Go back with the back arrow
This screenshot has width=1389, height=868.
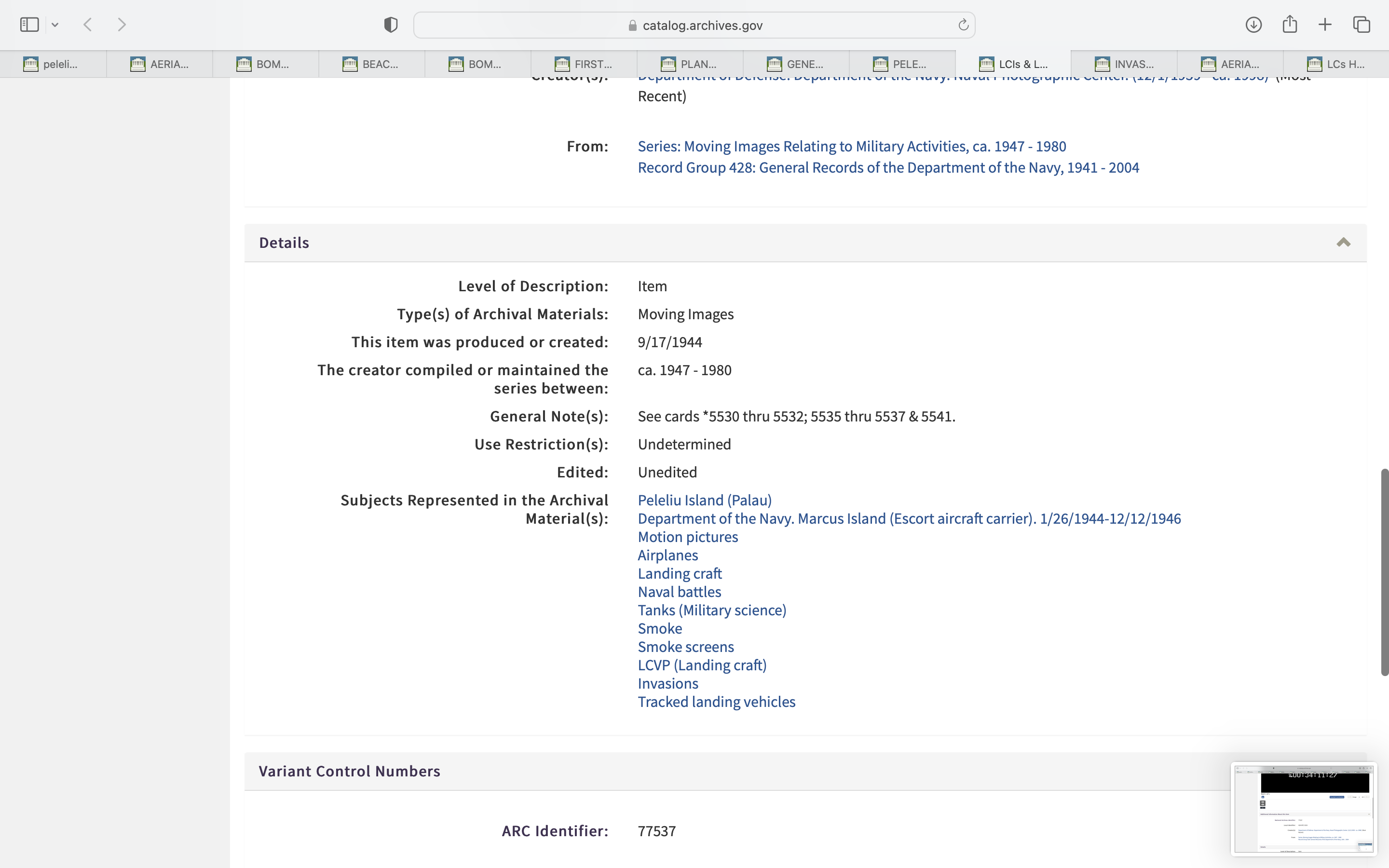pyautogui.click(x=88, y=25)
